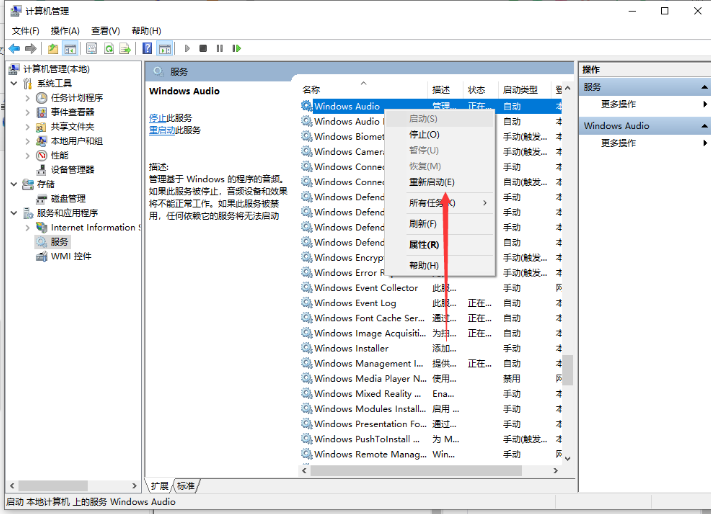The image size is (711, 514).
Task: Collapse the 系统工具 tree node
Action: [14, 84]
